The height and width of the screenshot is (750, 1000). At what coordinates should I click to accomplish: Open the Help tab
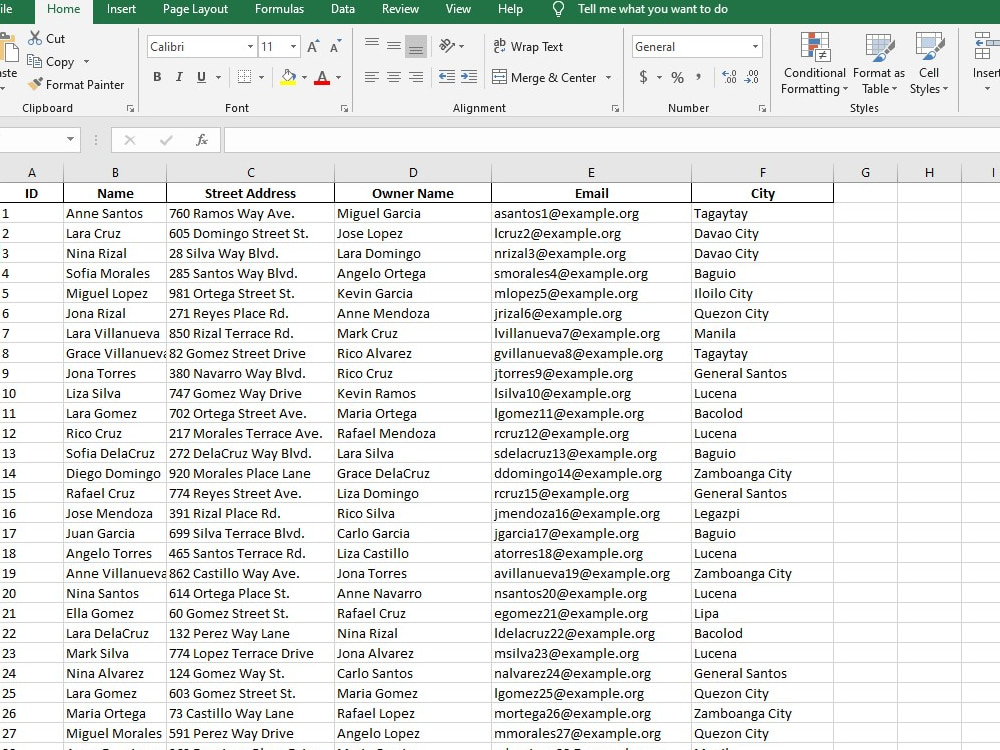pos(510,9)
